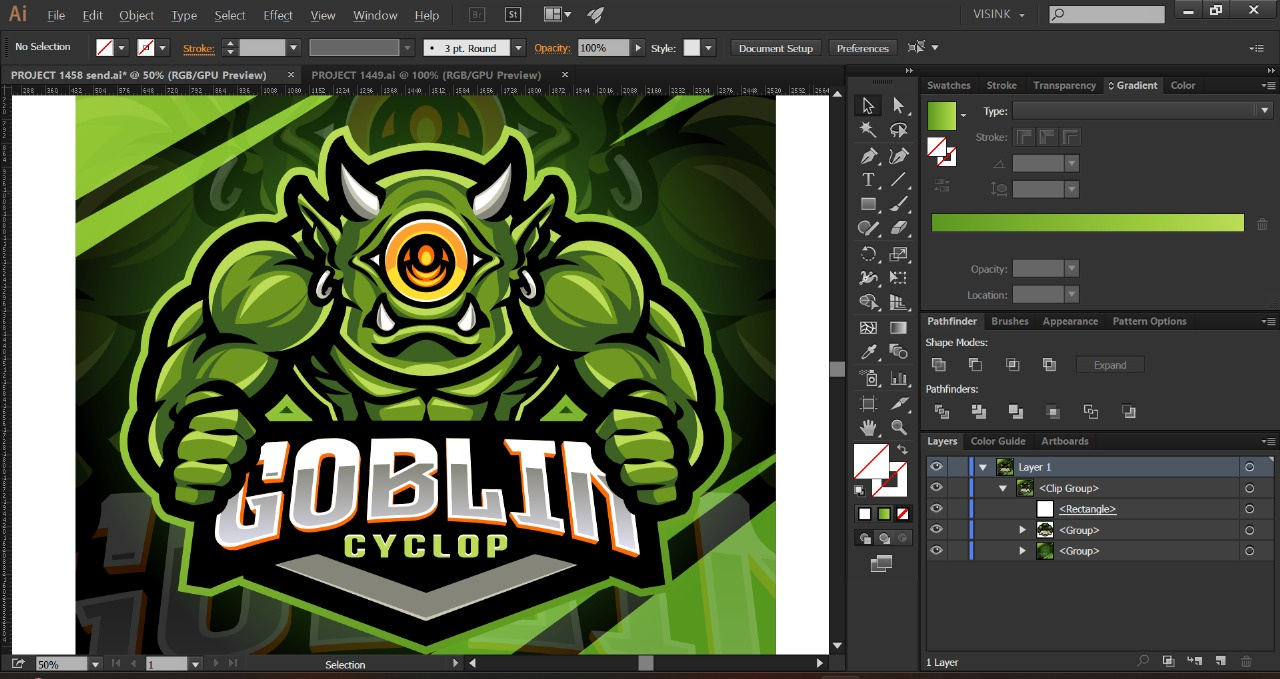Choose the Direct Selection tool
The width and height of the screenshot is (1280, 679).
point(898,106)
